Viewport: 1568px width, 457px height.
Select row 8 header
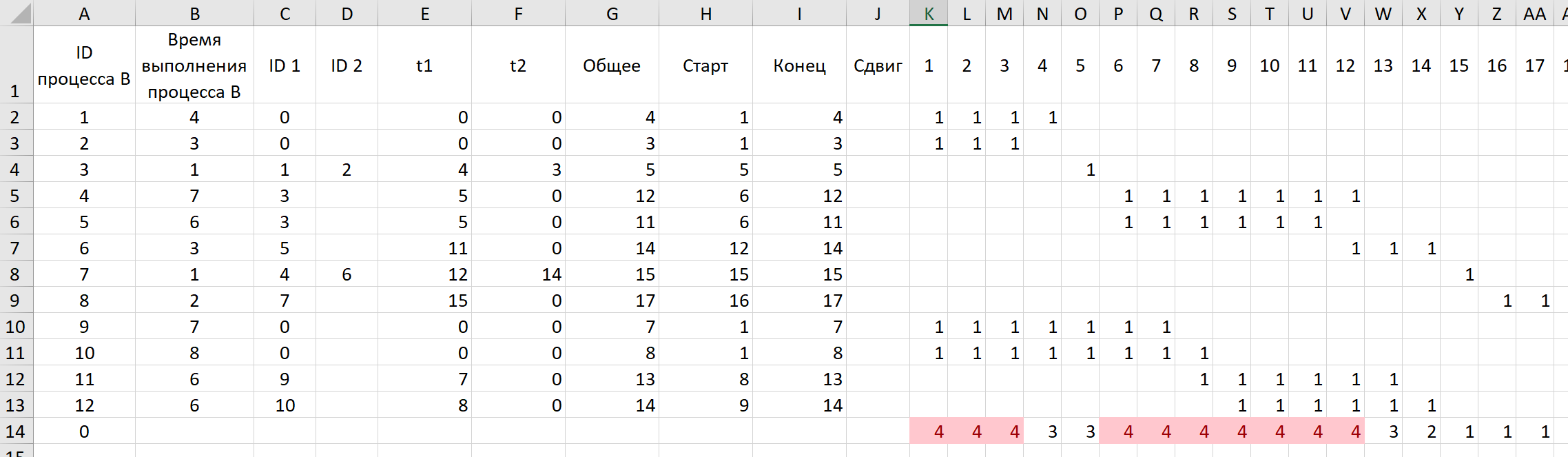[x=15, y=274]
